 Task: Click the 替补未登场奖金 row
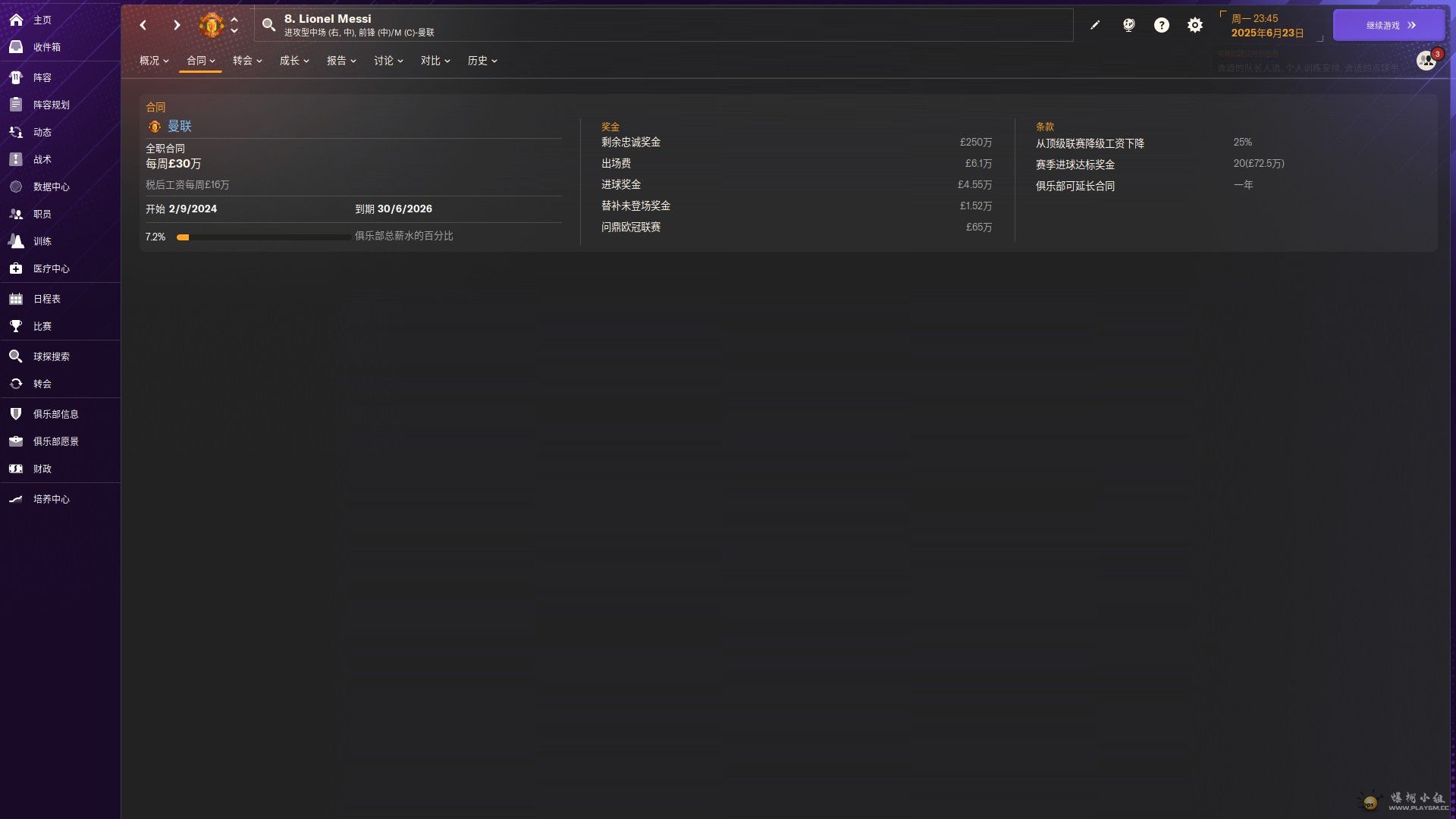[x=796, y=206]
